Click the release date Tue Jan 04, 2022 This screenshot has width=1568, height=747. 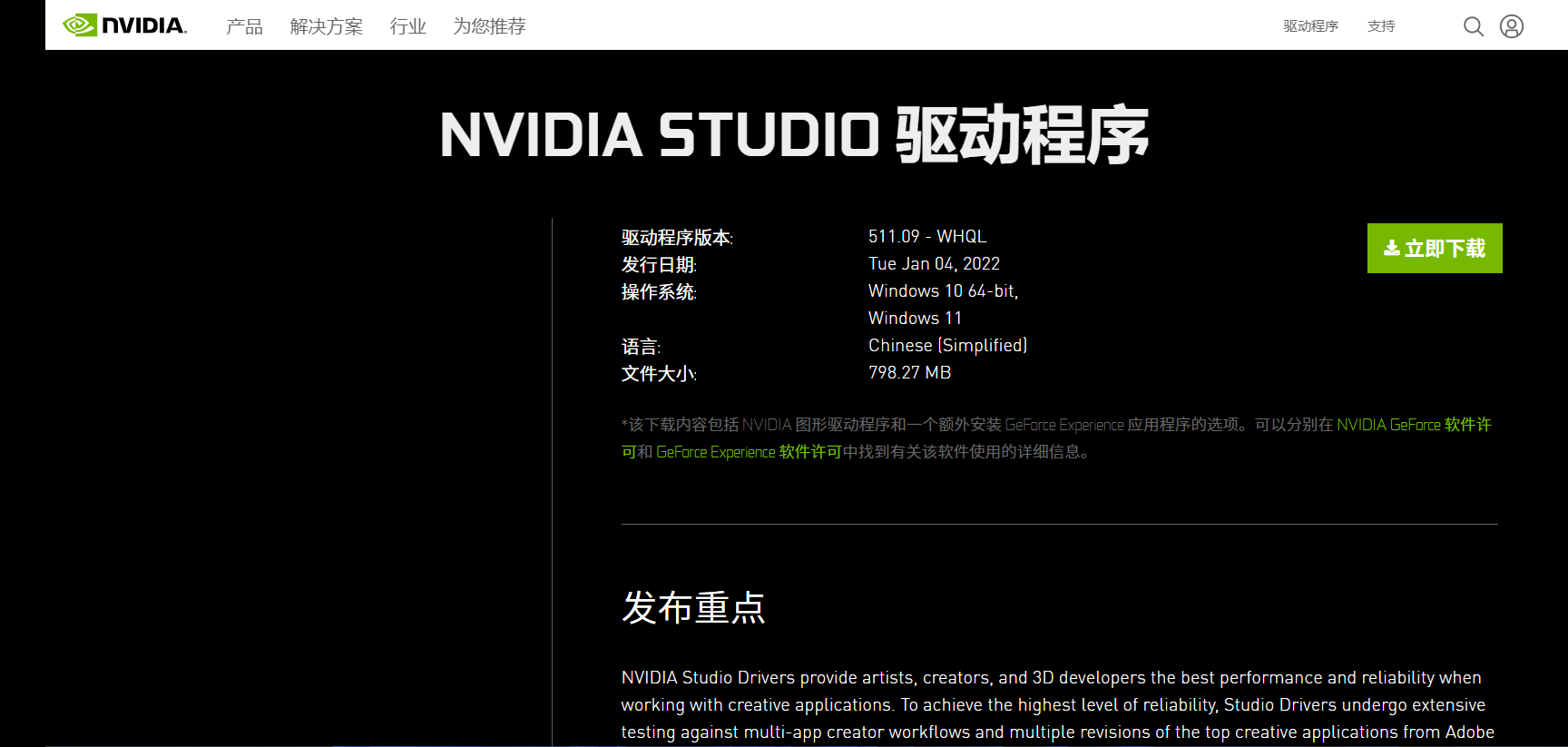pos(934,264)
